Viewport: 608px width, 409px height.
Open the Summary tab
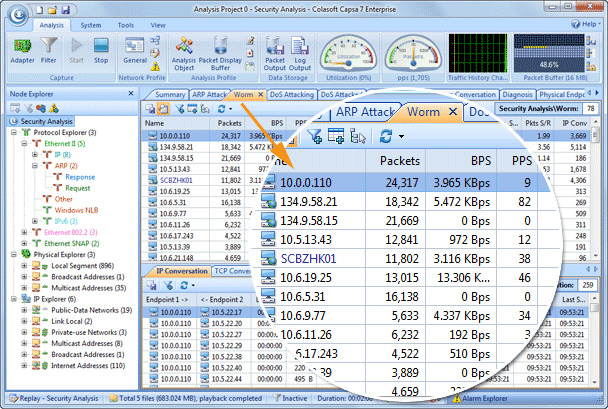169,95
